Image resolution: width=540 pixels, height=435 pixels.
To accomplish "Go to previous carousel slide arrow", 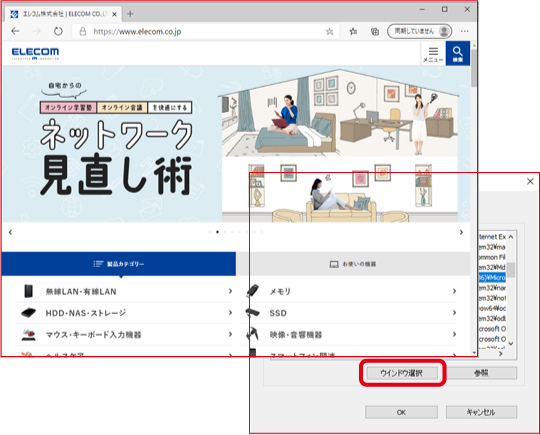I will click(10, 232).
